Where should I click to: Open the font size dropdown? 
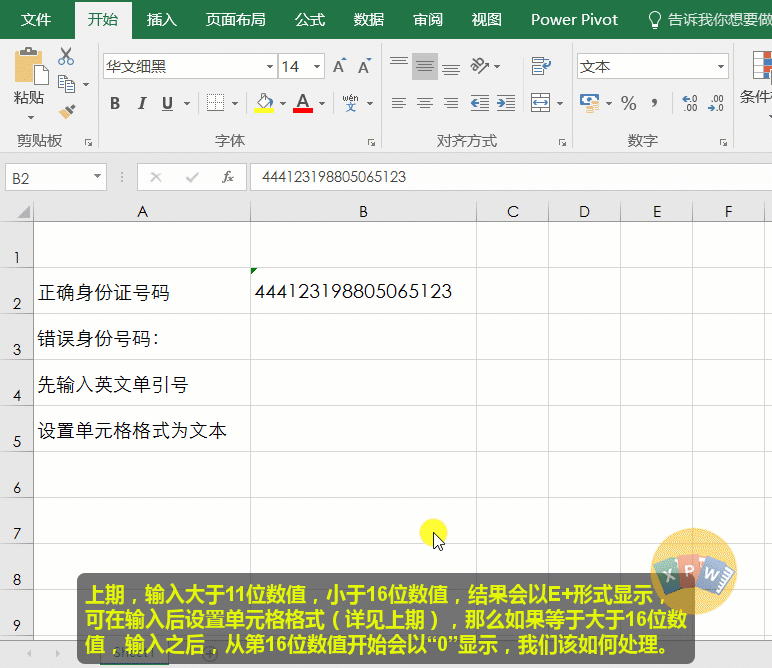(x=317, y=66)
